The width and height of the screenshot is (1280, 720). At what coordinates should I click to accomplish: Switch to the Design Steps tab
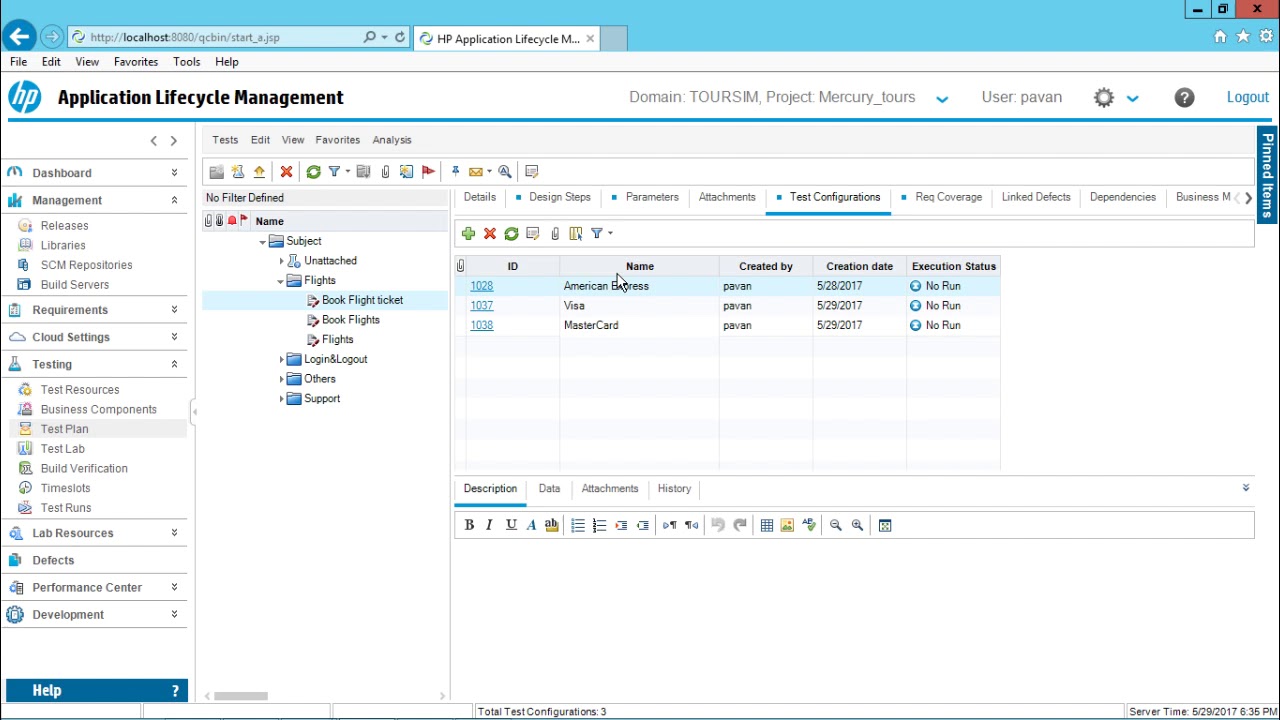pyautogui.click(x=560, y=197)
